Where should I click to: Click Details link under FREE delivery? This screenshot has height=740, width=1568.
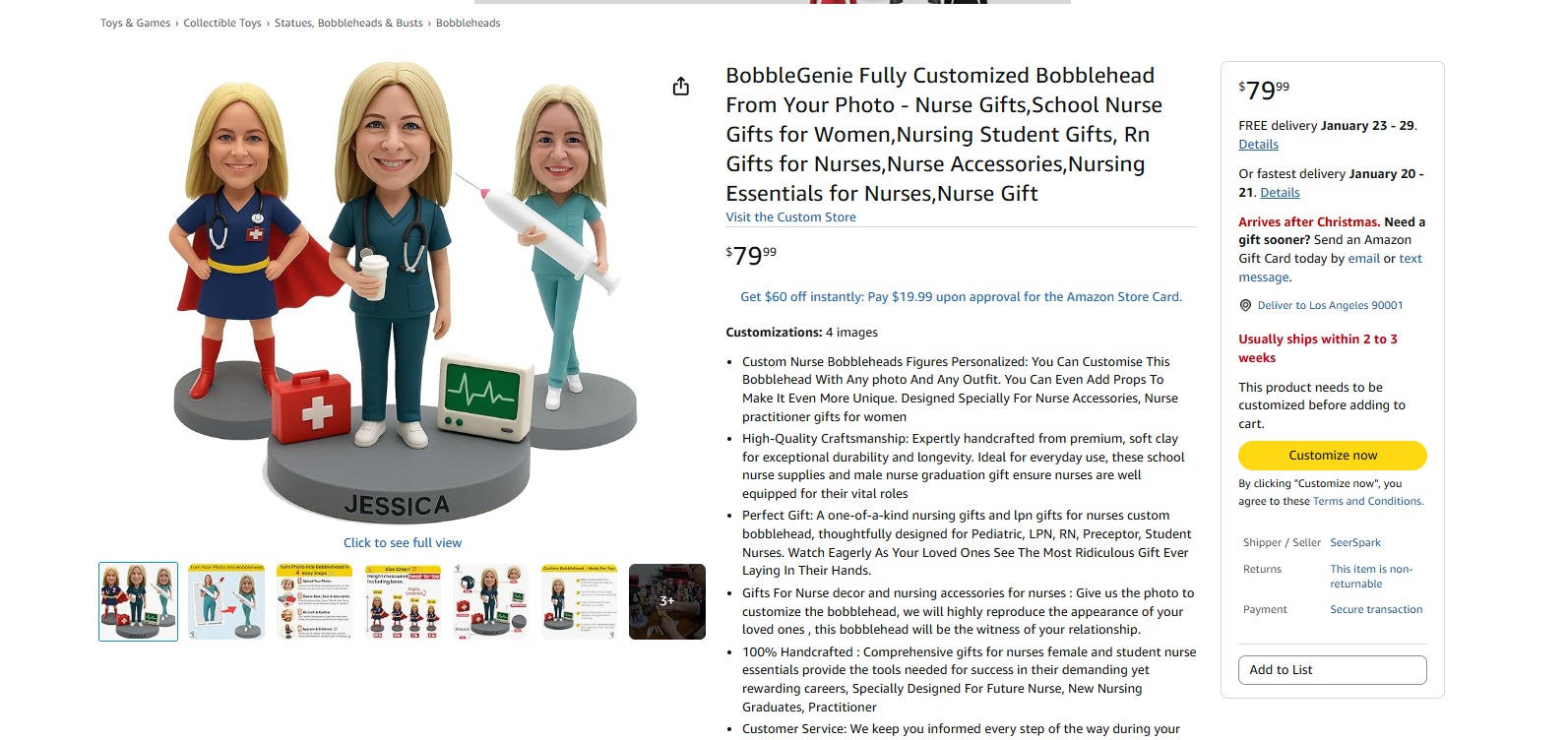point(1258,145)
